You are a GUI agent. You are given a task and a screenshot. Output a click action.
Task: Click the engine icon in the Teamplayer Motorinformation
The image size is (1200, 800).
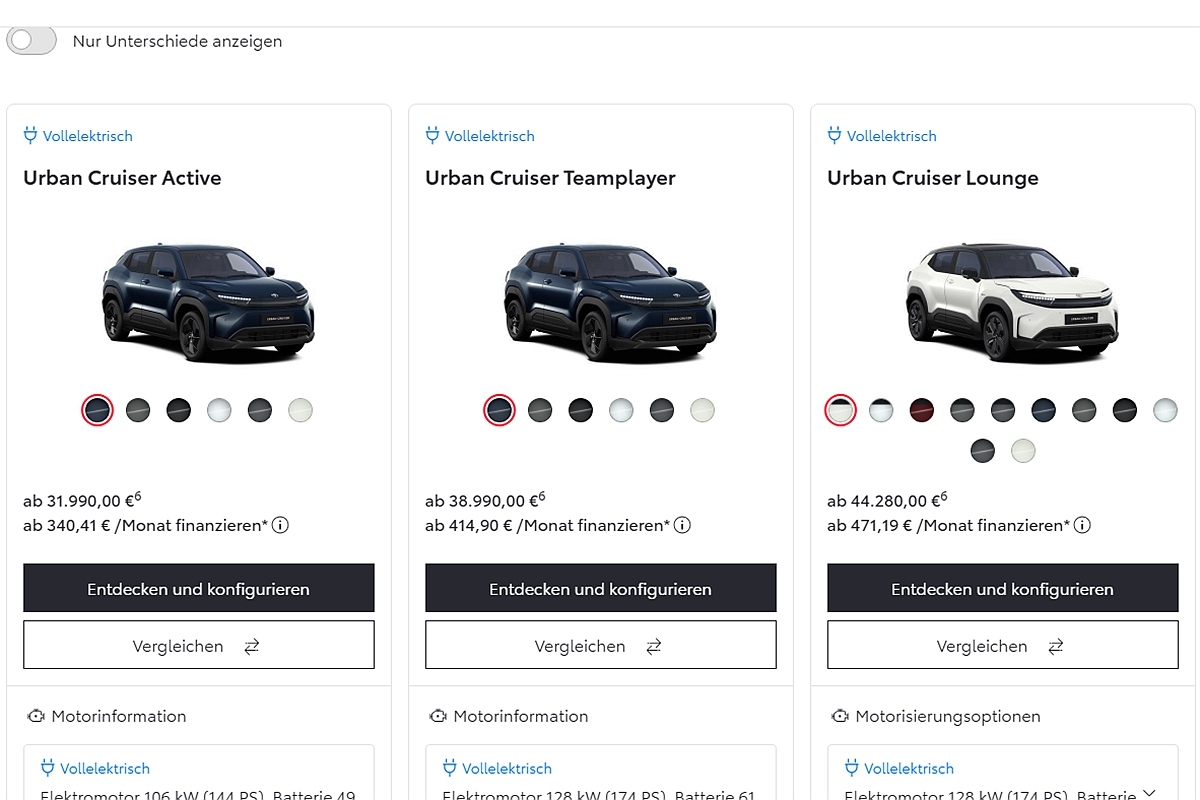[x=437, y=716]
